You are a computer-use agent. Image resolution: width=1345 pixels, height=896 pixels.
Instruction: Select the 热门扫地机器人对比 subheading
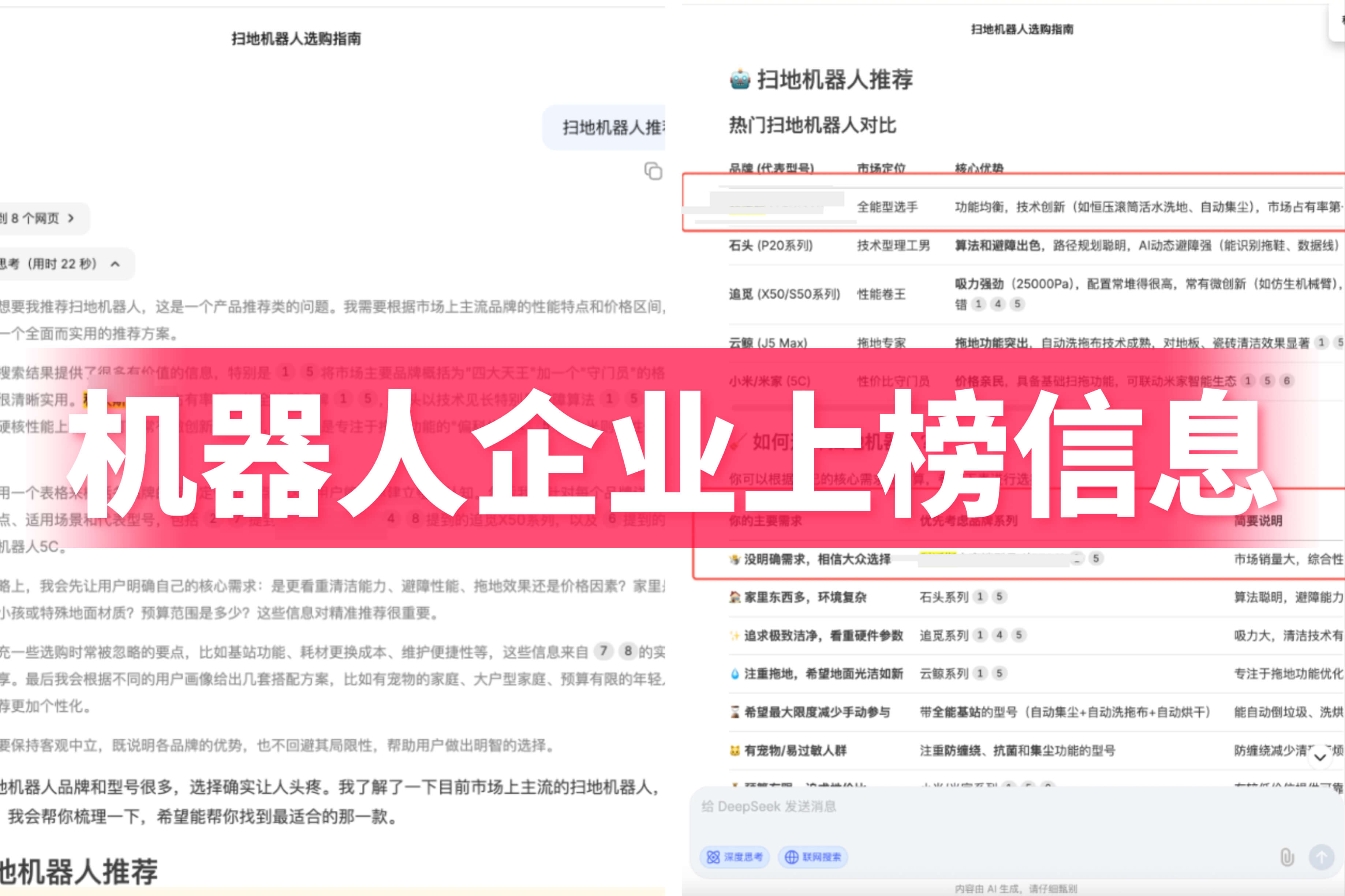click(x=812, y=125)
